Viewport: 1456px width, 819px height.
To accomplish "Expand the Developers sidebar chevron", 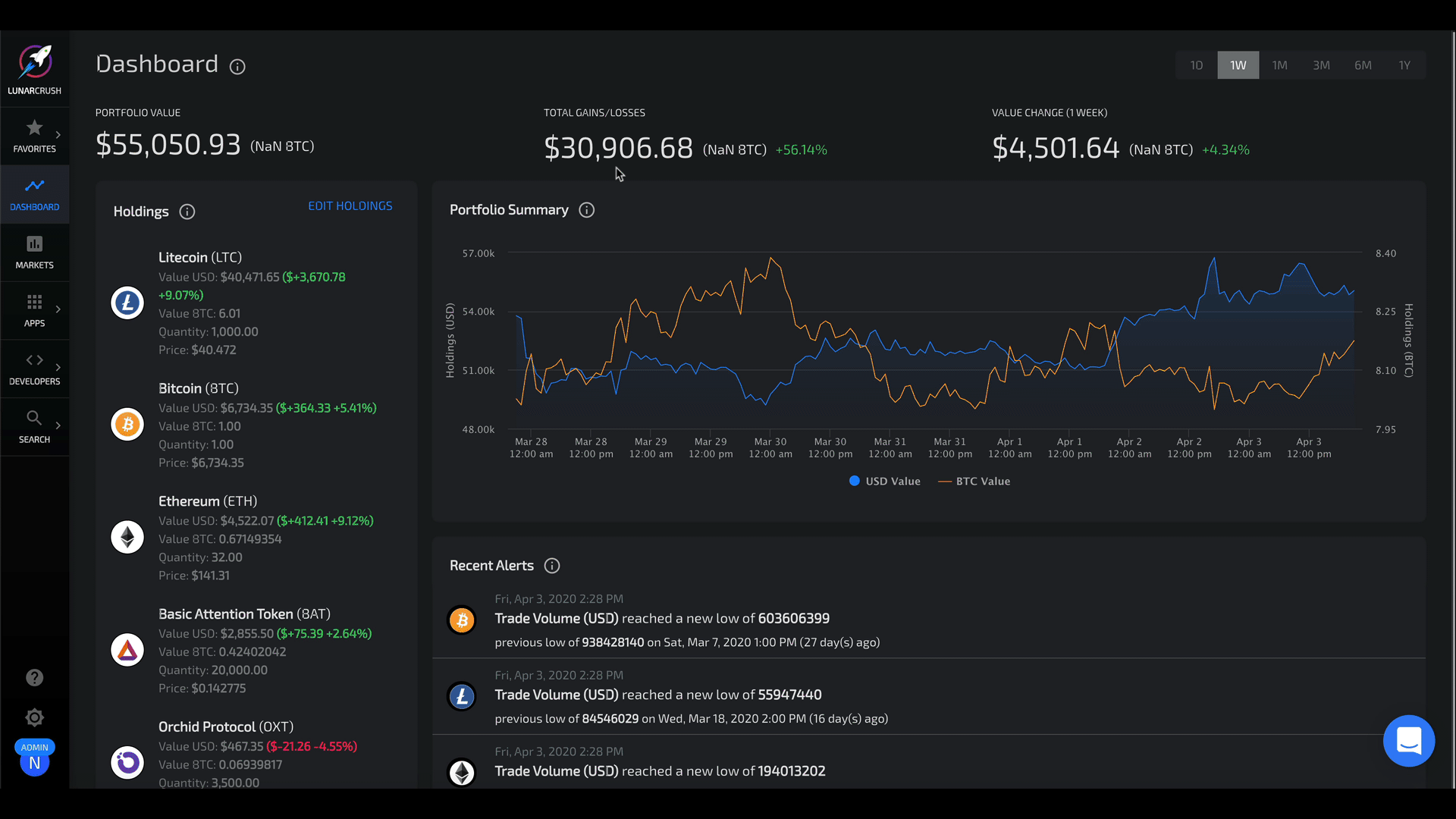I will [x=58, y=367].
